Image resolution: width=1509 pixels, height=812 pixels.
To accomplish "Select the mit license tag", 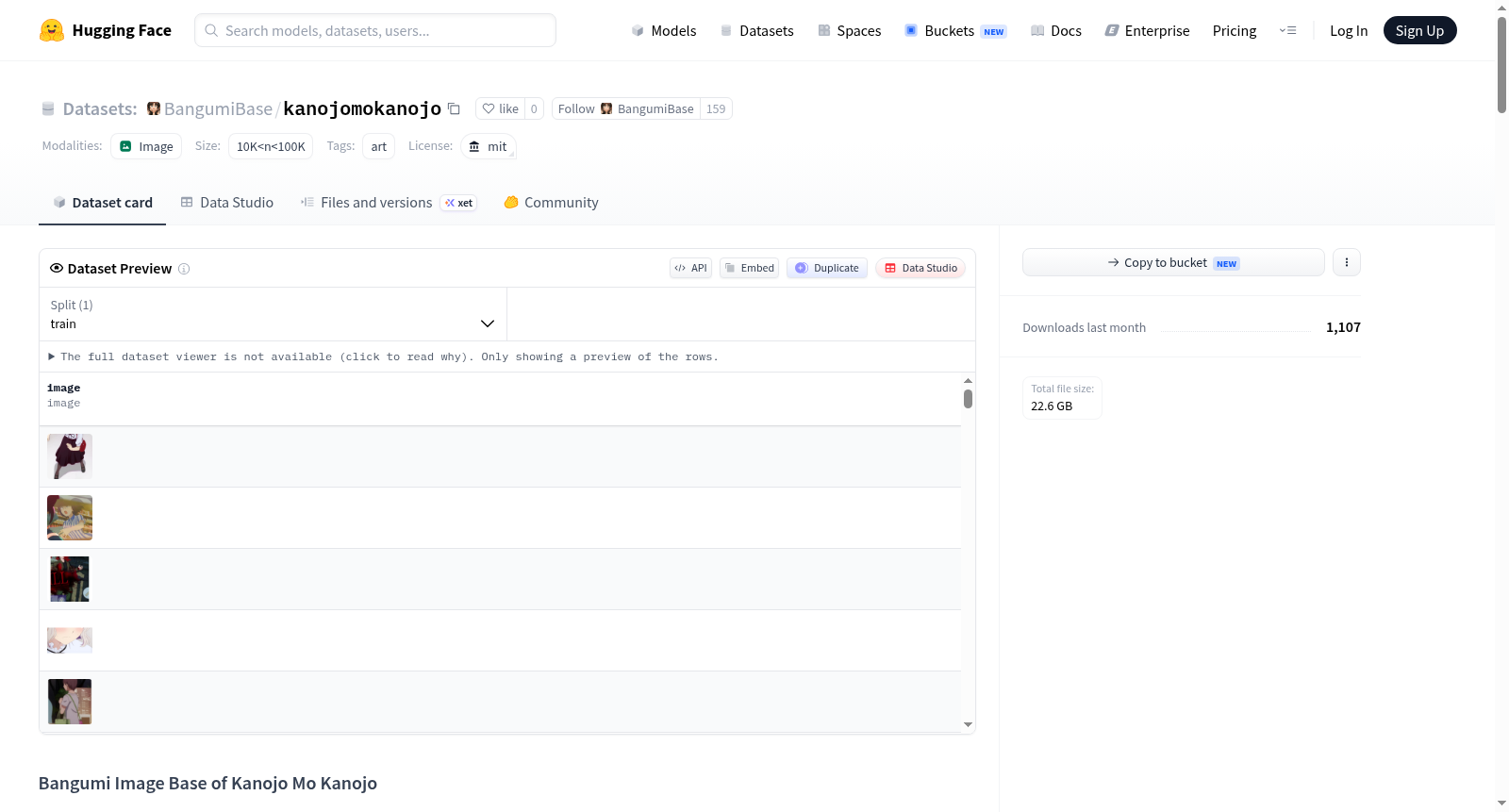I will (489, 146).
